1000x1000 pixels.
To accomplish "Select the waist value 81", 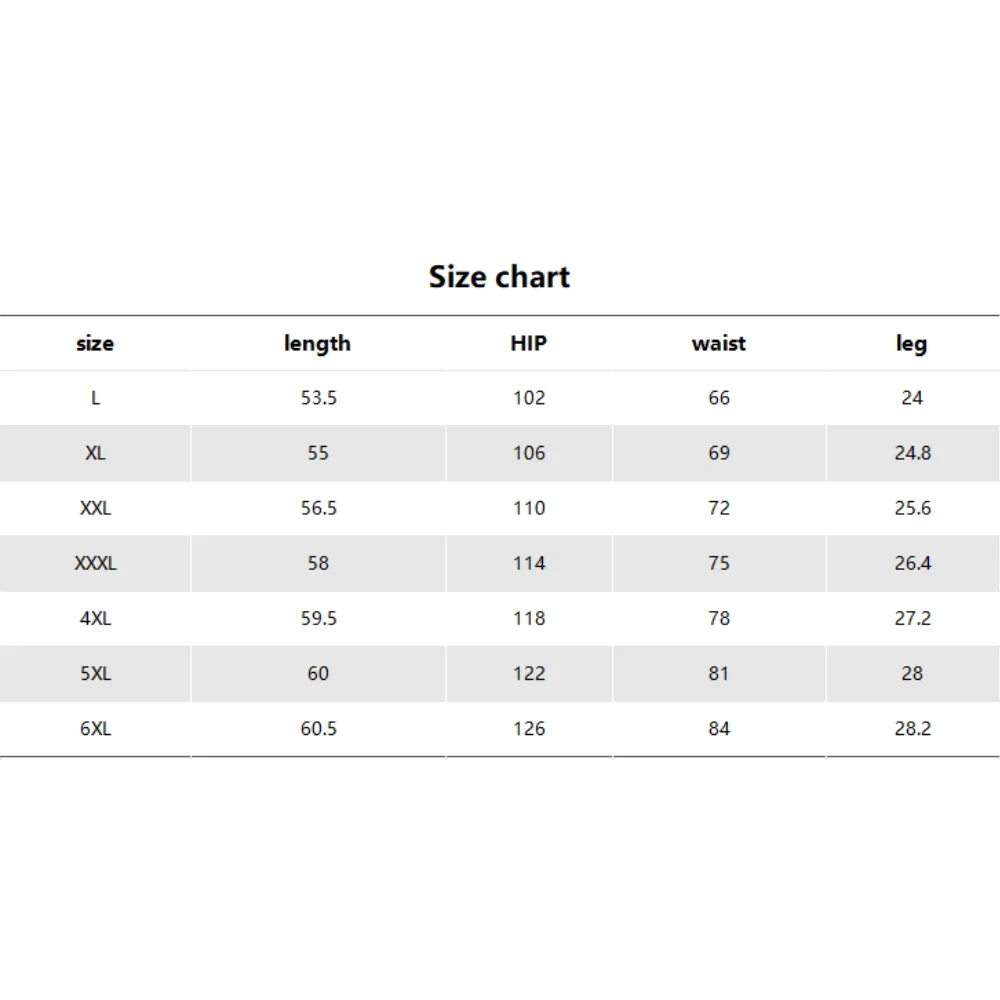I will point(719,673).
